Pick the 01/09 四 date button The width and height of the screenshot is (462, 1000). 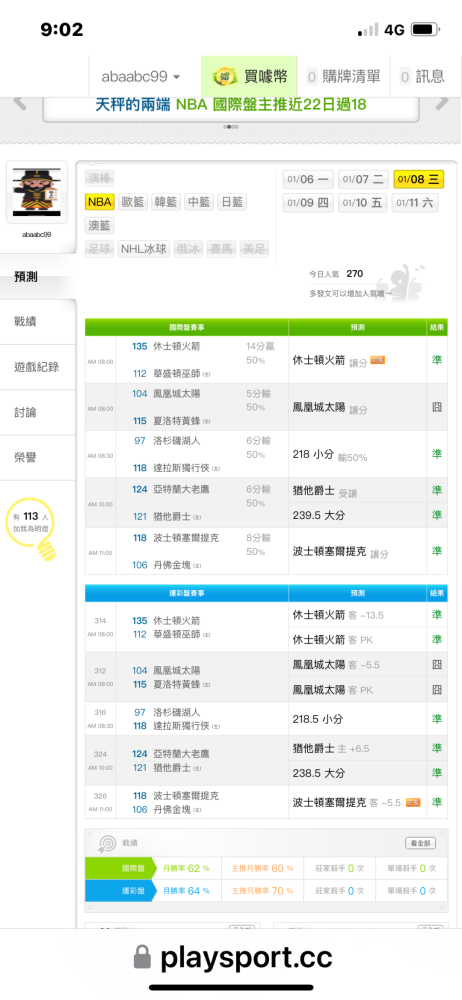click(308, 203)
